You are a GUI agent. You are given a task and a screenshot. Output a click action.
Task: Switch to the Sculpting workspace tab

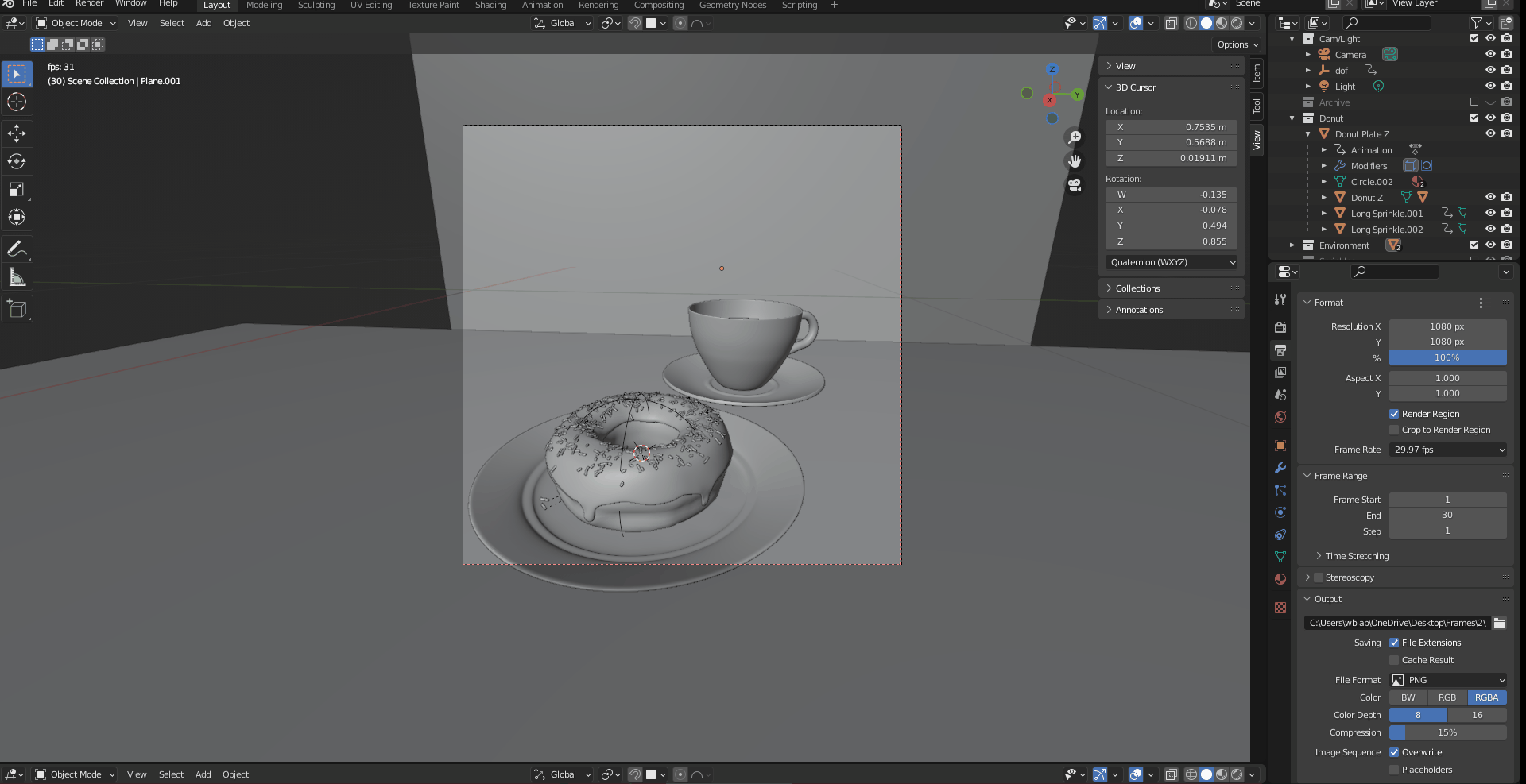[x=316, y=5]
